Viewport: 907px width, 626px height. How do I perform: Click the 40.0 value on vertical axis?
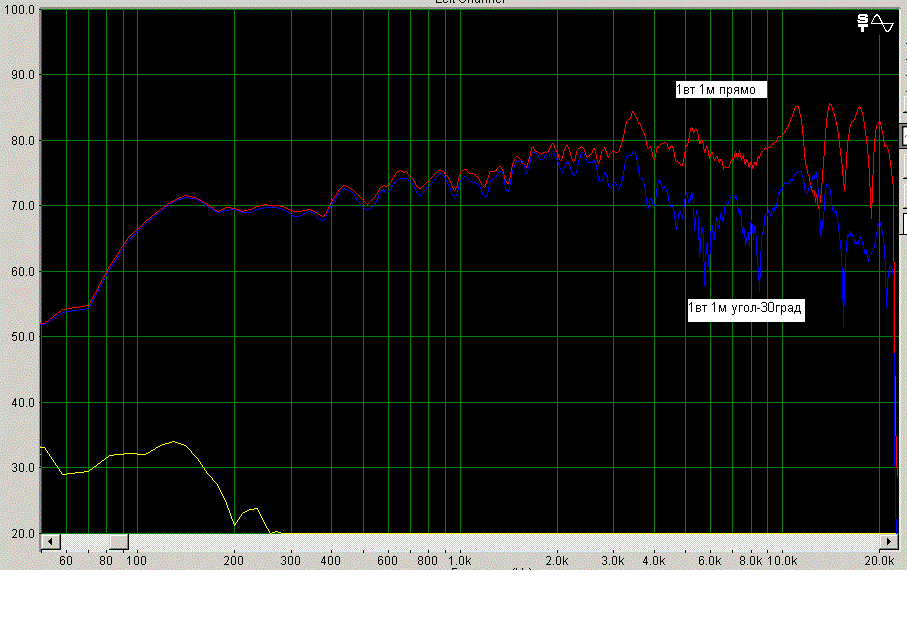pos(23,403)
